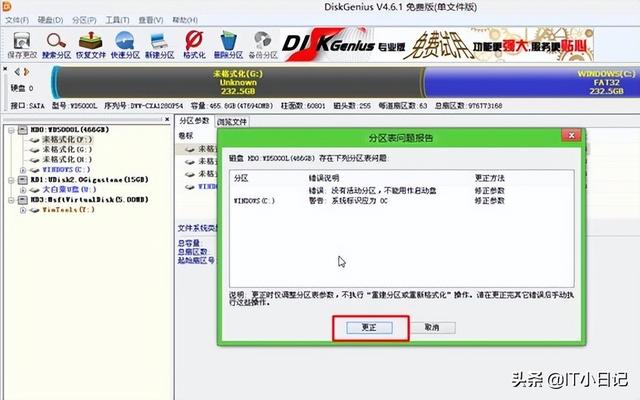640x400 pixels.
Task: Click the 起始扇区号 label
Action: point(196,260)
